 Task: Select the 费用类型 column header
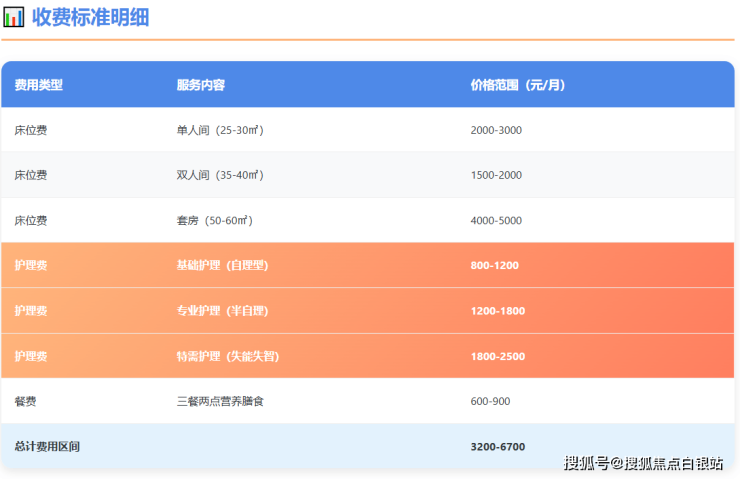click(38, 85)
